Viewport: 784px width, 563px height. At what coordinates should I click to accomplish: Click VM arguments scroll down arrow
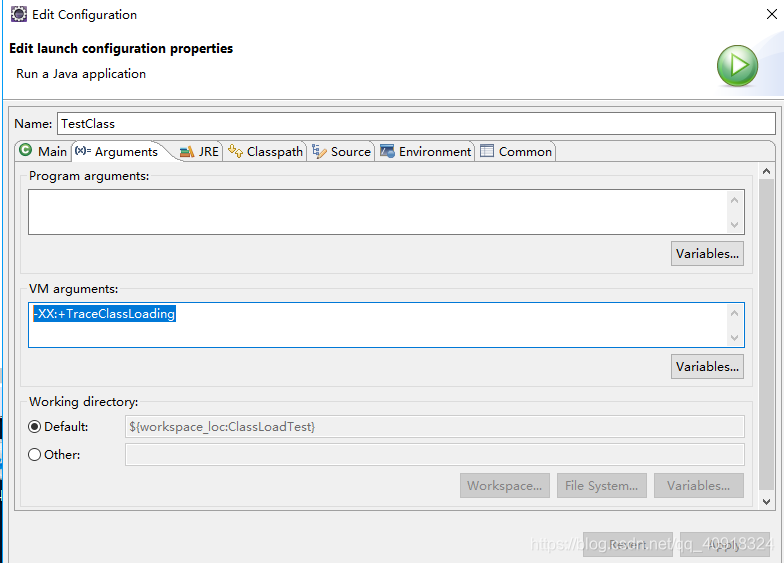click(x=734, y=338)
